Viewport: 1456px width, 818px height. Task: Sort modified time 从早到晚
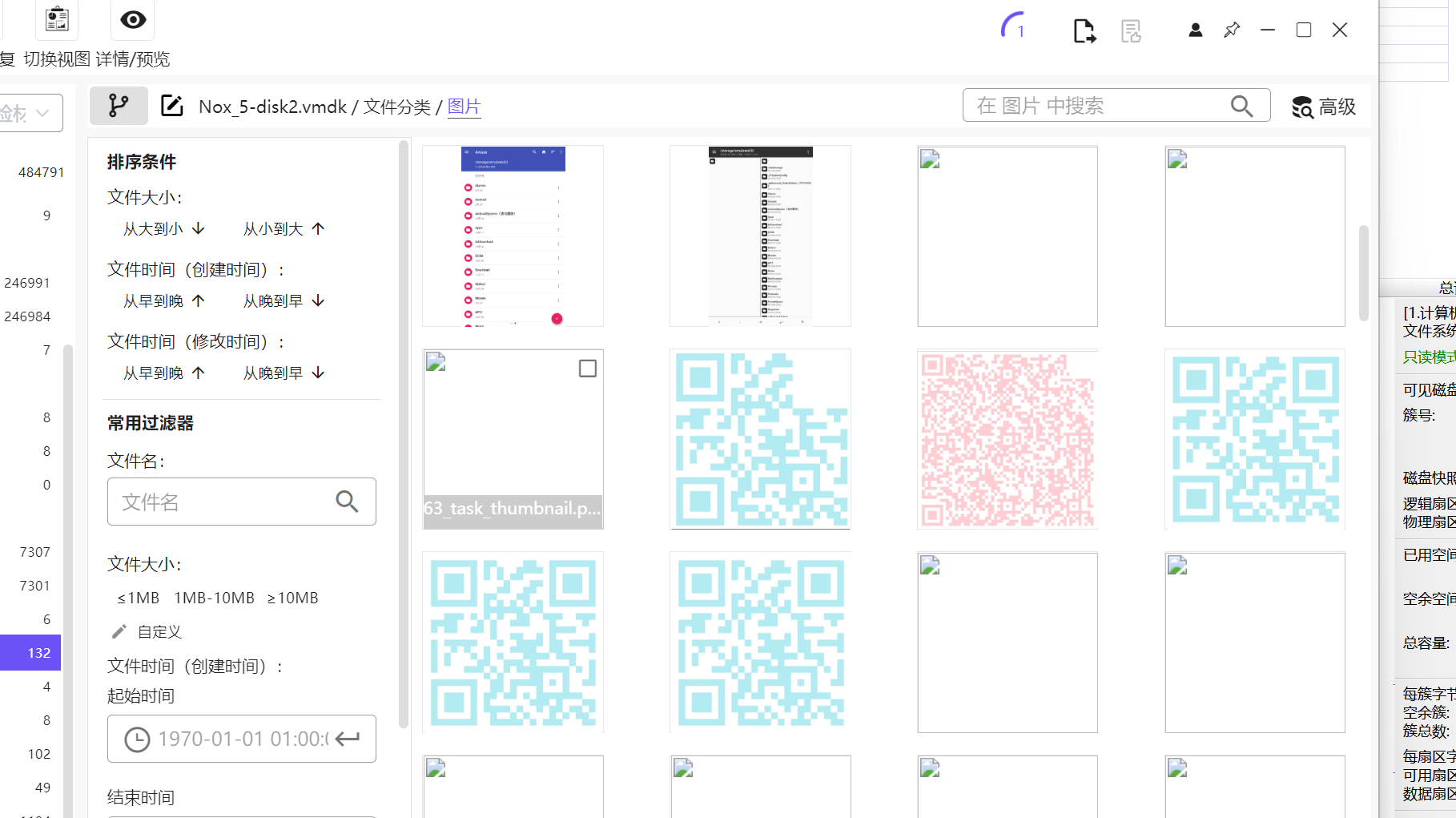pos(164,373)
